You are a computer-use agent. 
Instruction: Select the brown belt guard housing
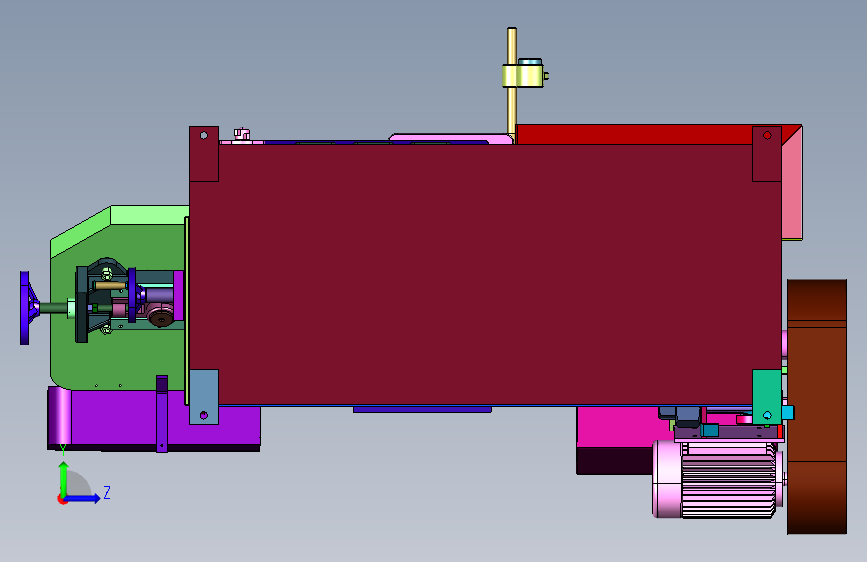817,407
